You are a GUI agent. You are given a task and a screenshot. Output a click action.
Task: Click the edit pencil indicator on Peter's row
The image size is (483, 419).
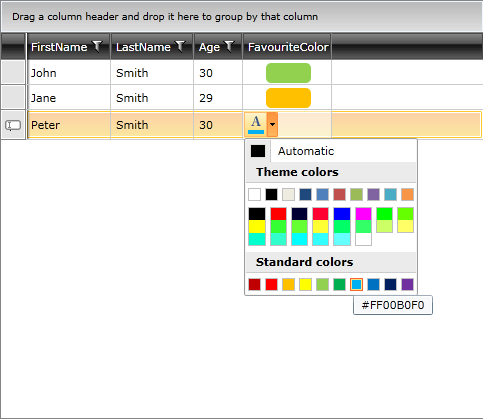pos(13,125)
